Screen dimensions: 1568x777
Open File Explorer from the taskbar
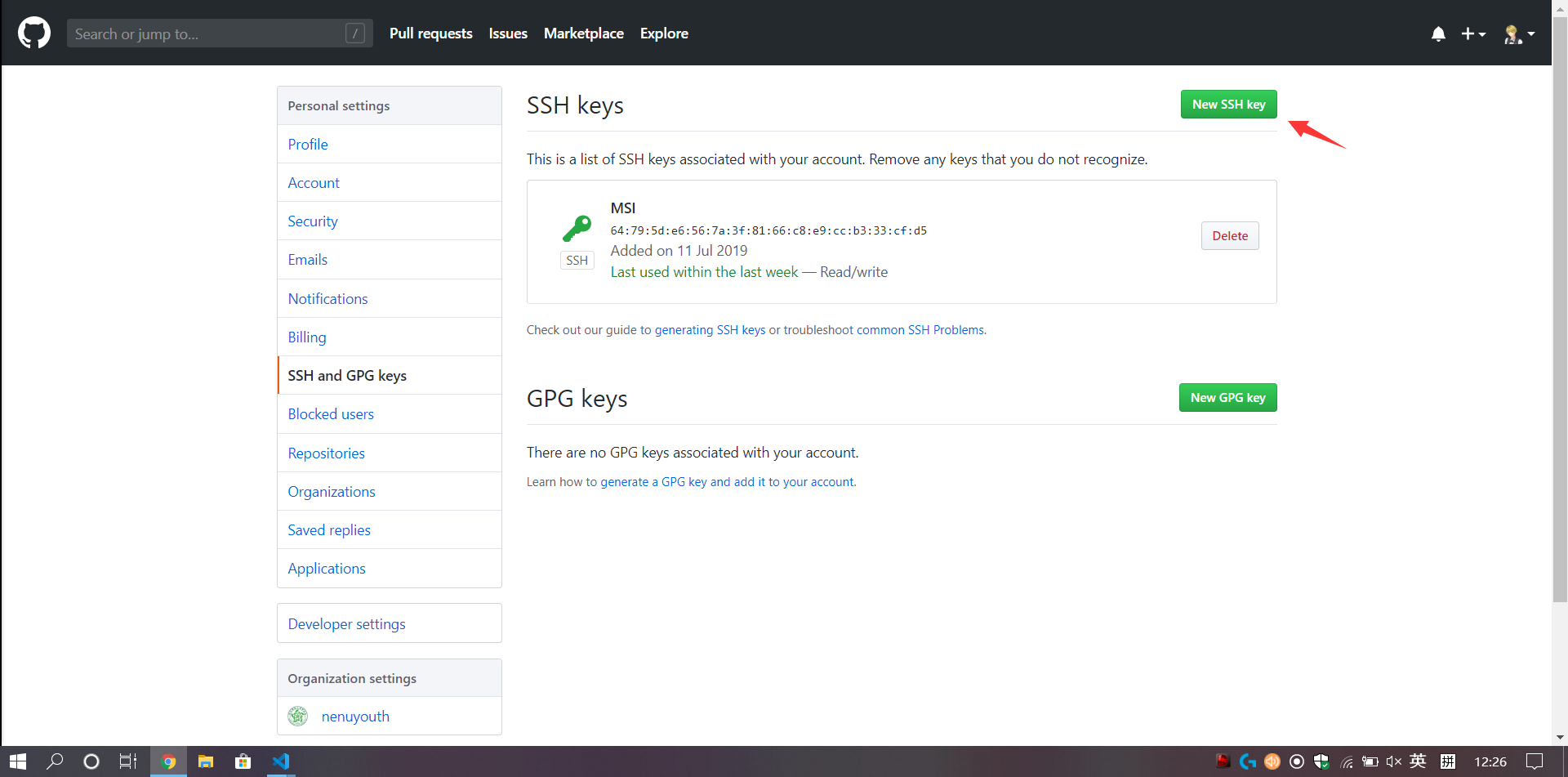[x=205, y=761]
